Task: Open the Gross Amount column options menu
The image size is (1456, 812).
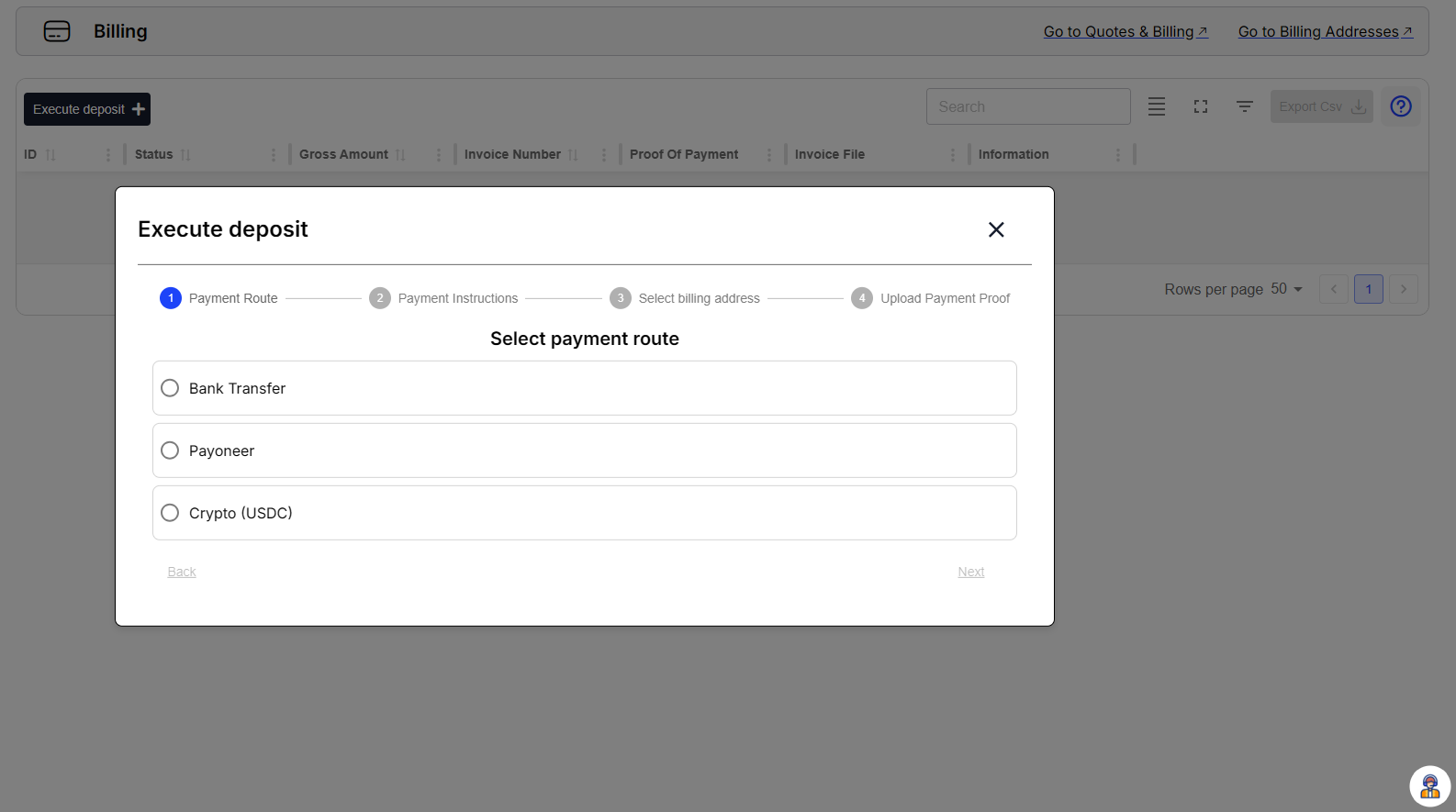Action: coord(439,155)
